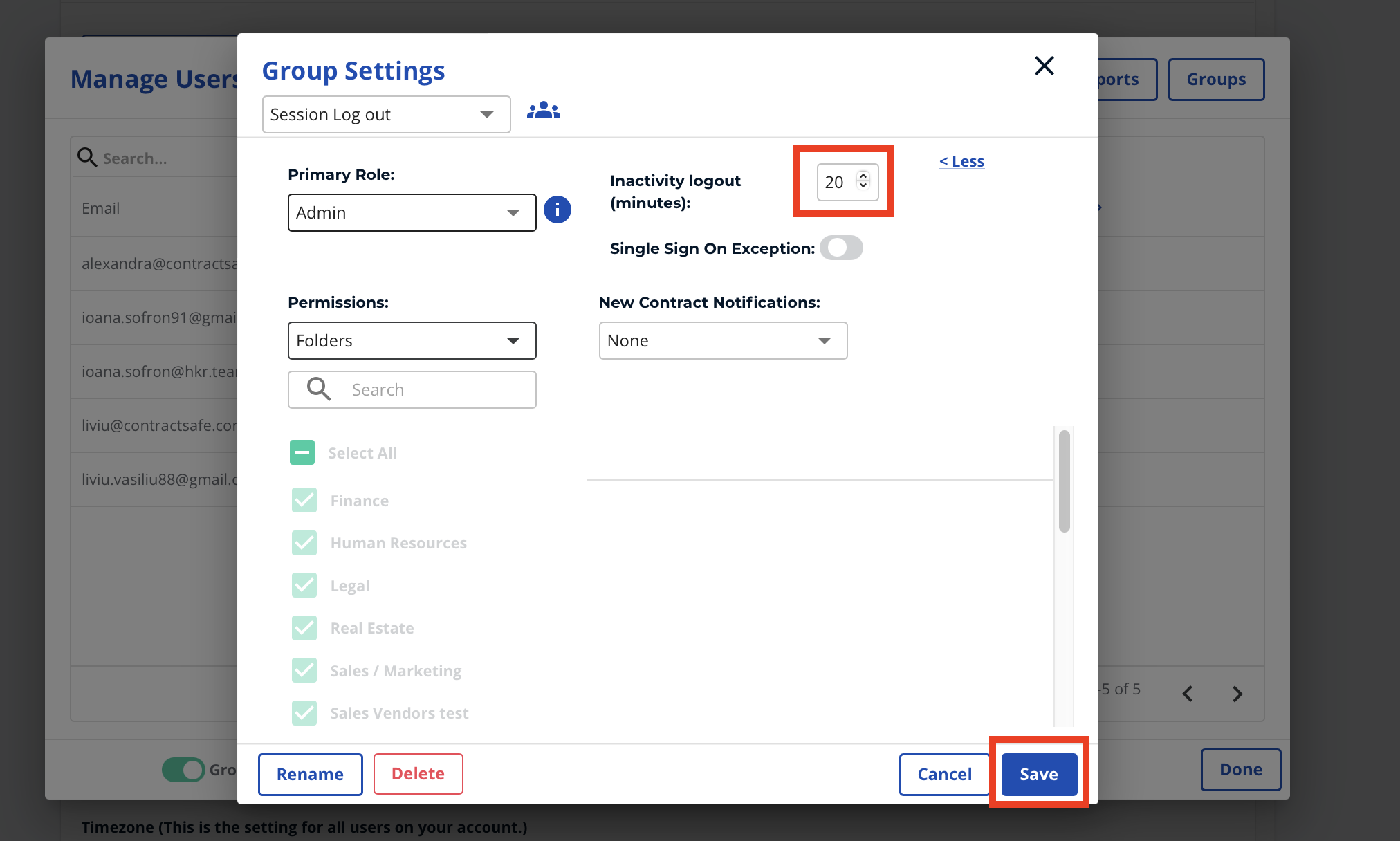Uncheck the Legal folder permission
Image resolution: width=1400 pixels, height=841 pixels.
click(304, 585)
